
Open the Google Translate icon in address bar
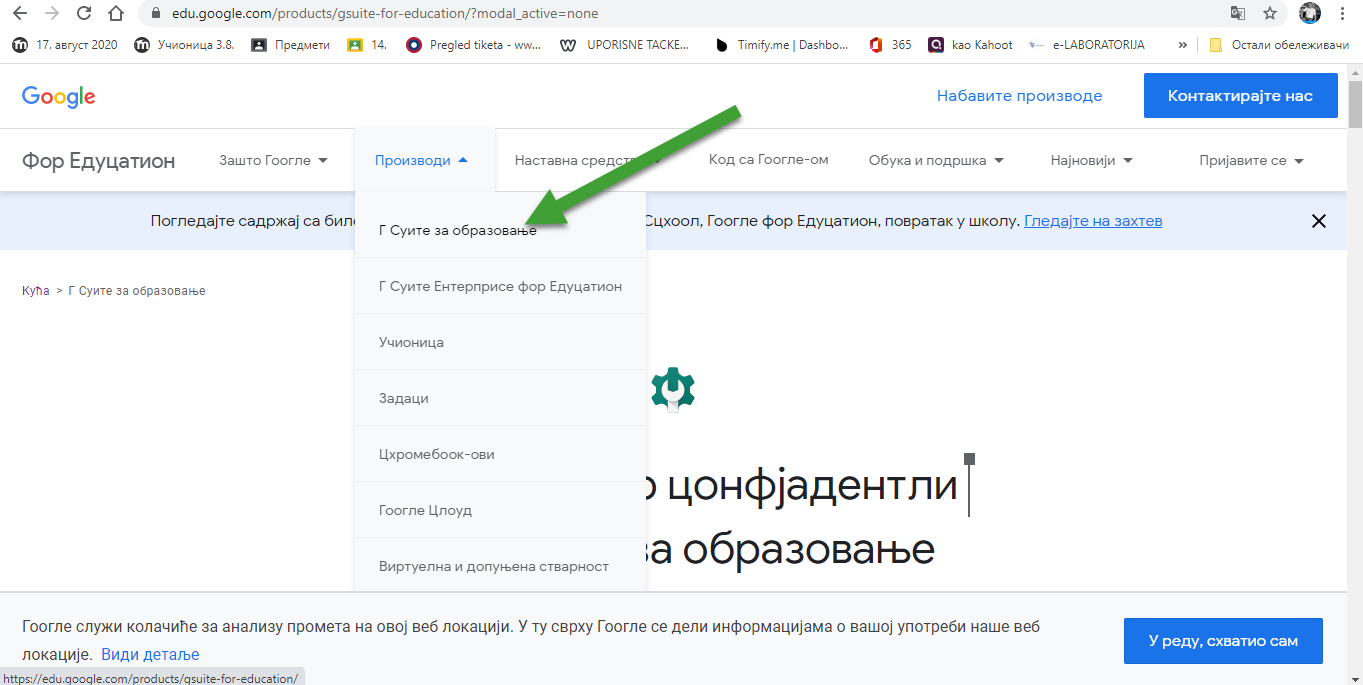coord(1238,14)
